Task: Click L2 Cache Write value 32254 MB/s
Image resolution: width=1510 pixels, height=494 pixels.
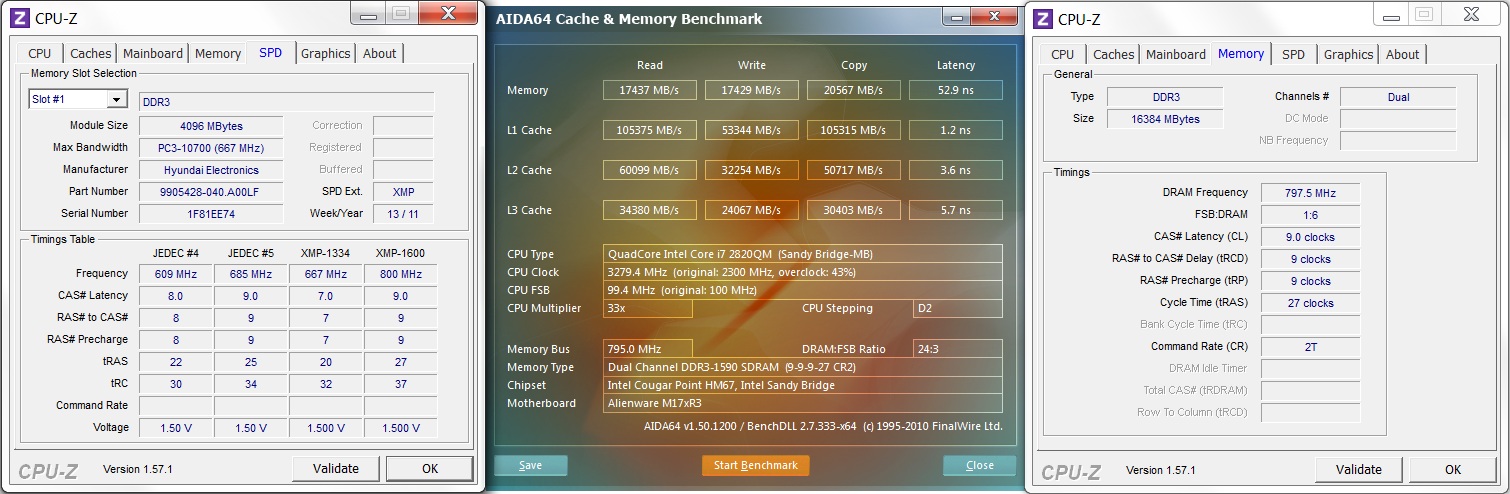Action: click(752, 170)
